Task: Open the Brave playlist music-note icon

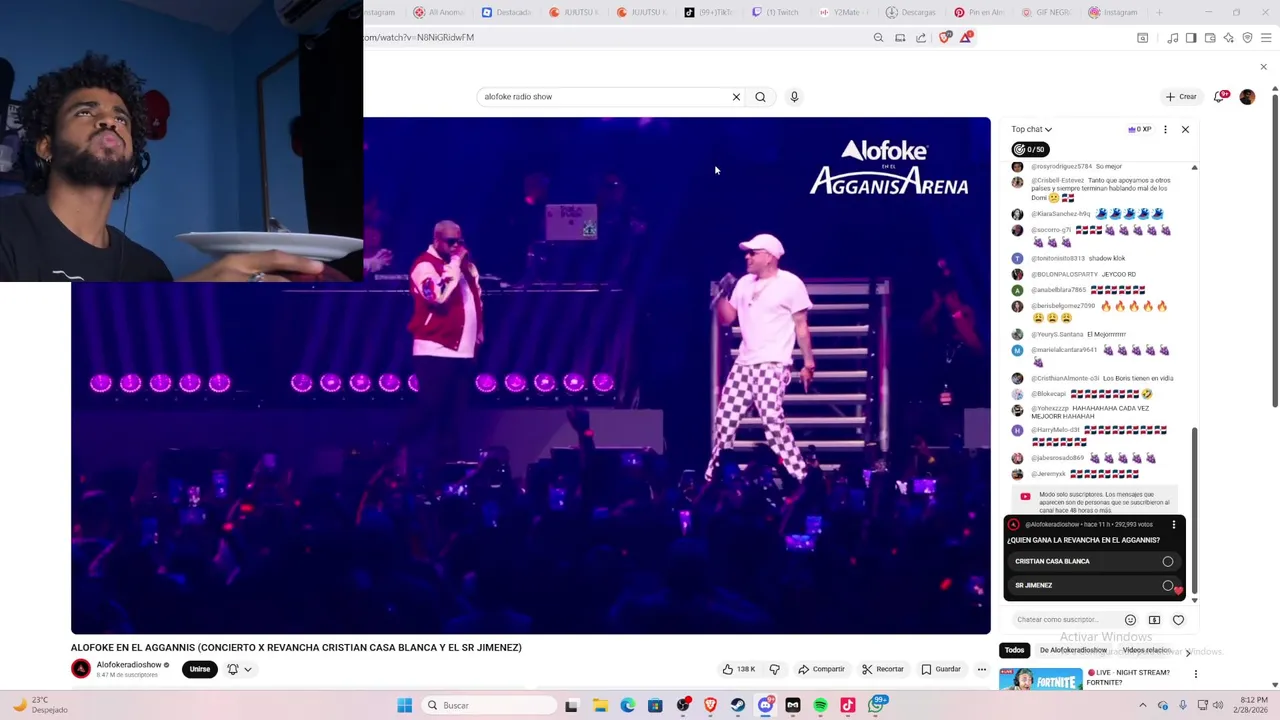Action: (1172, 38)
